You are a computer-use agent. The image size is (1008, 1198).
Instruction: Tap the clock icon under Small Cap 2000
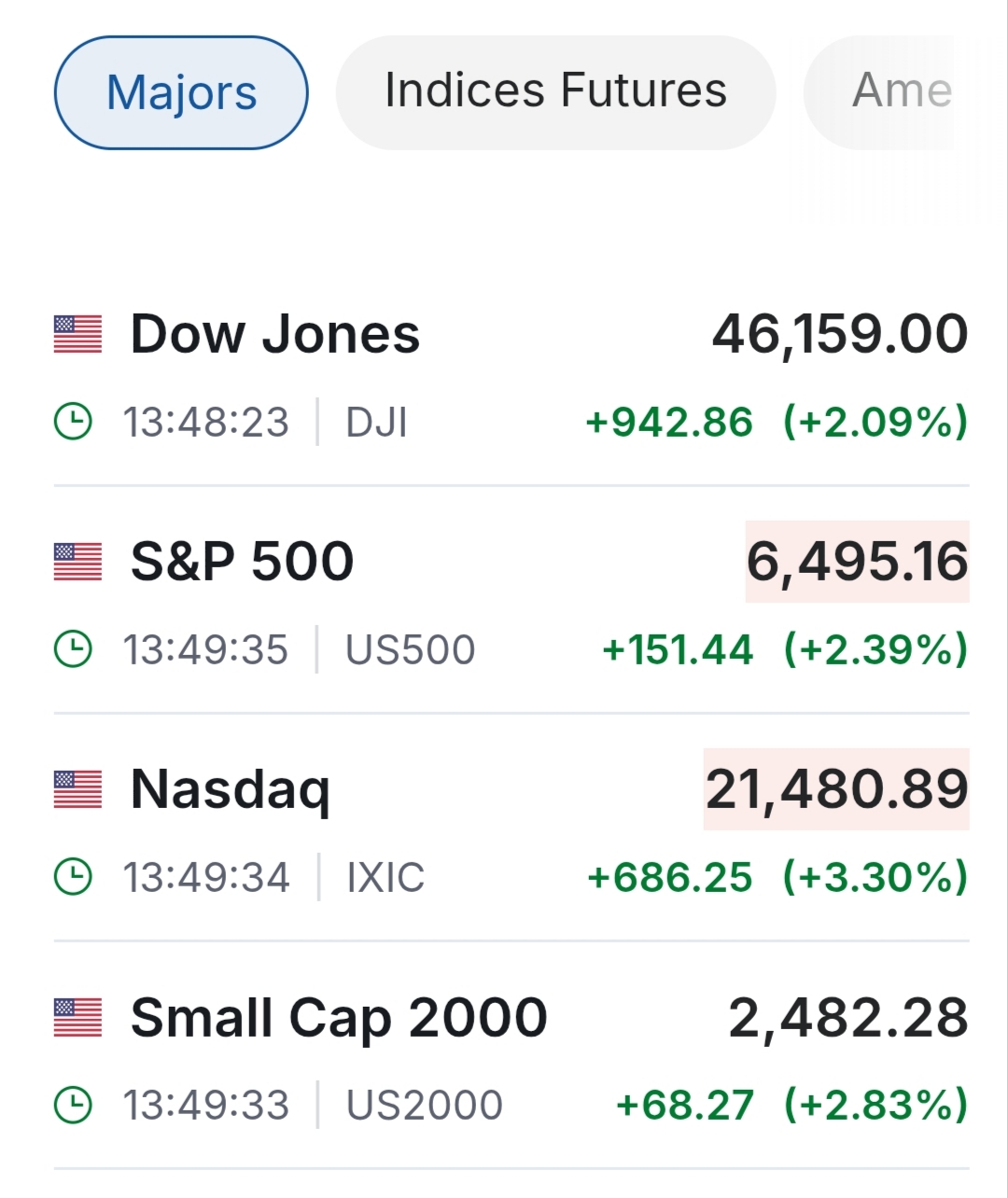tap(74, 1105)
